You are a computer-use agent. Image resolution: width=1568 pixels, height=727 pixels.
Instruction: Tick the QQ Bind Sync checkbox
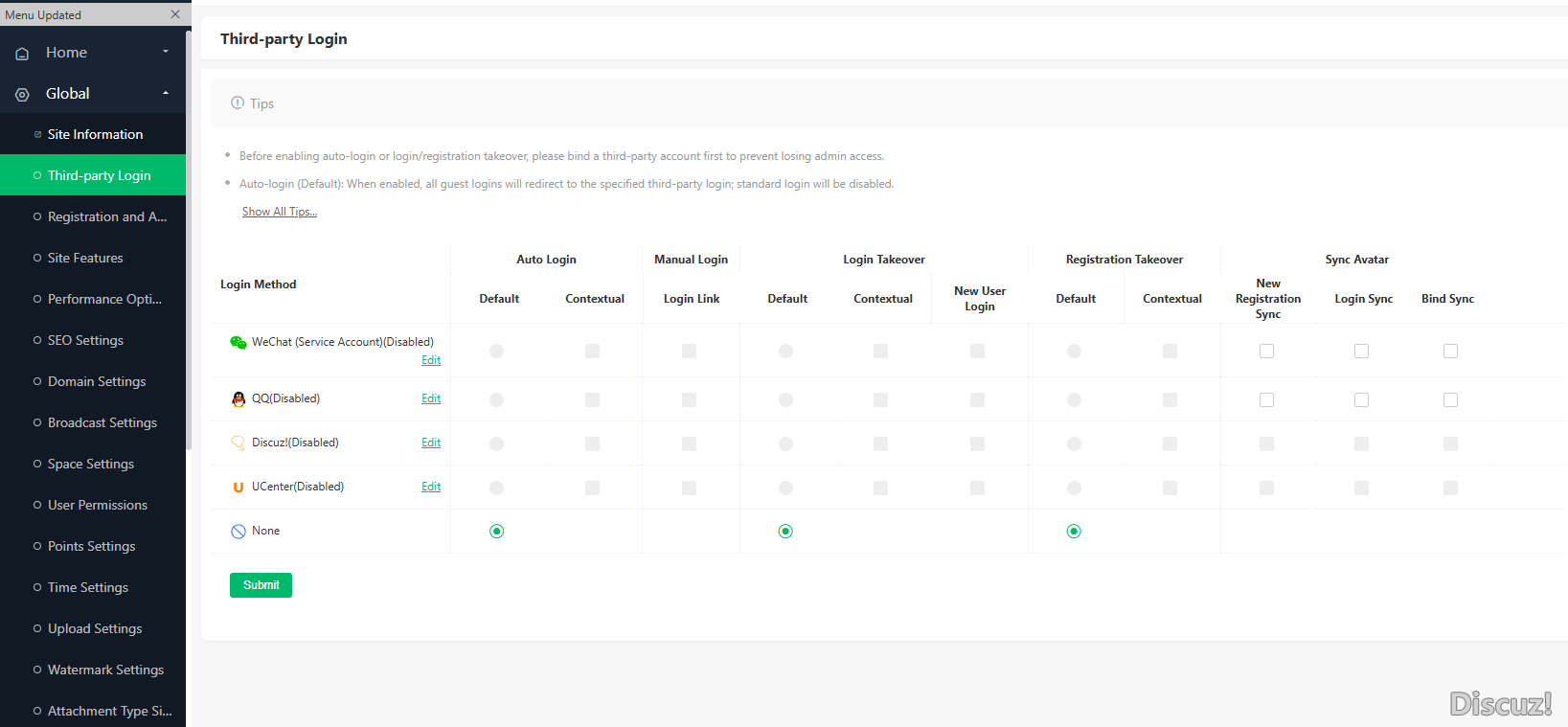(1450, 400)
